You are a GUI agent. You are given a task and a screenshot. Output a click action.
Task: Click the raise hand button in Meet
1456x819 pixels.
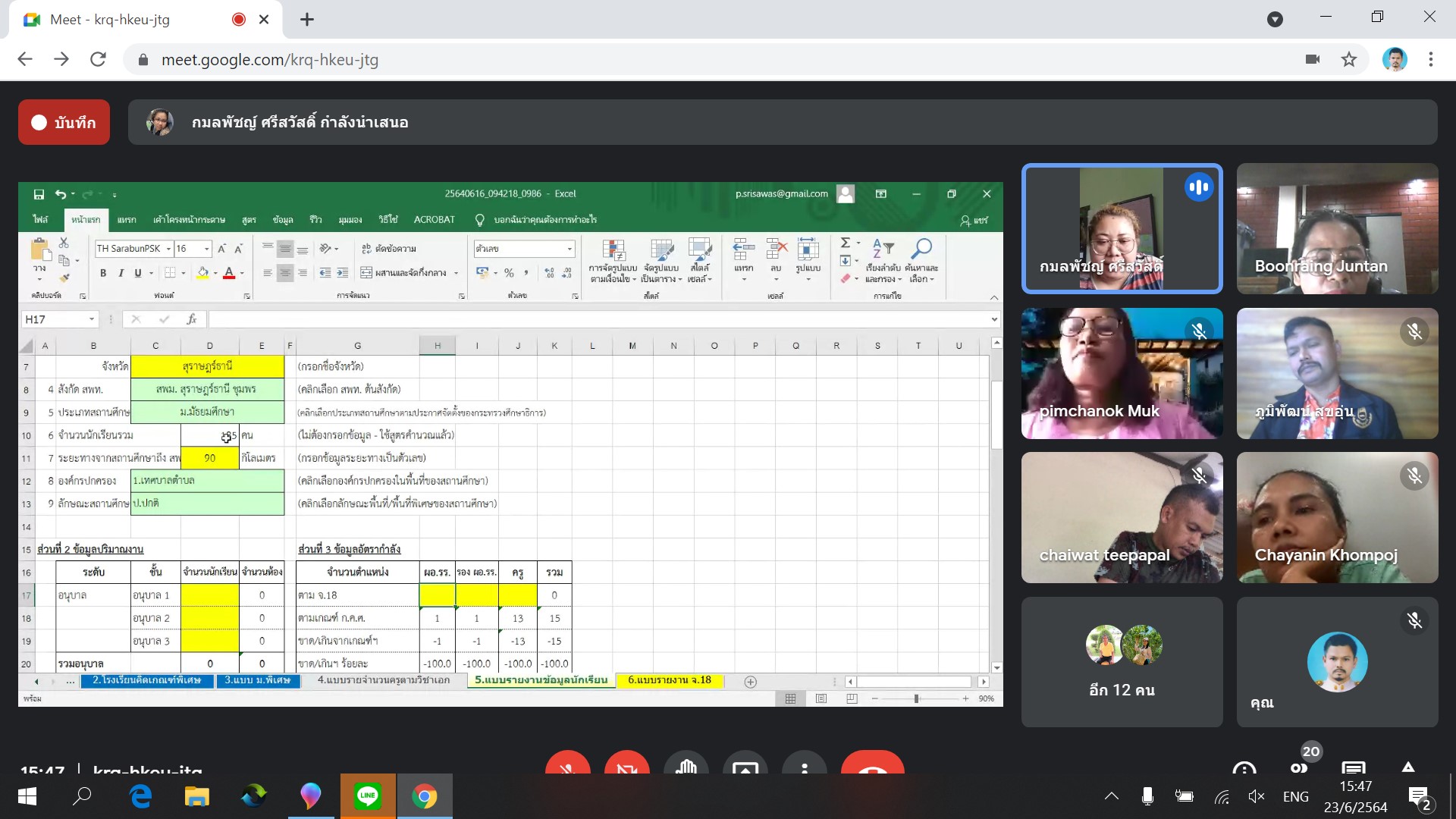686,764
